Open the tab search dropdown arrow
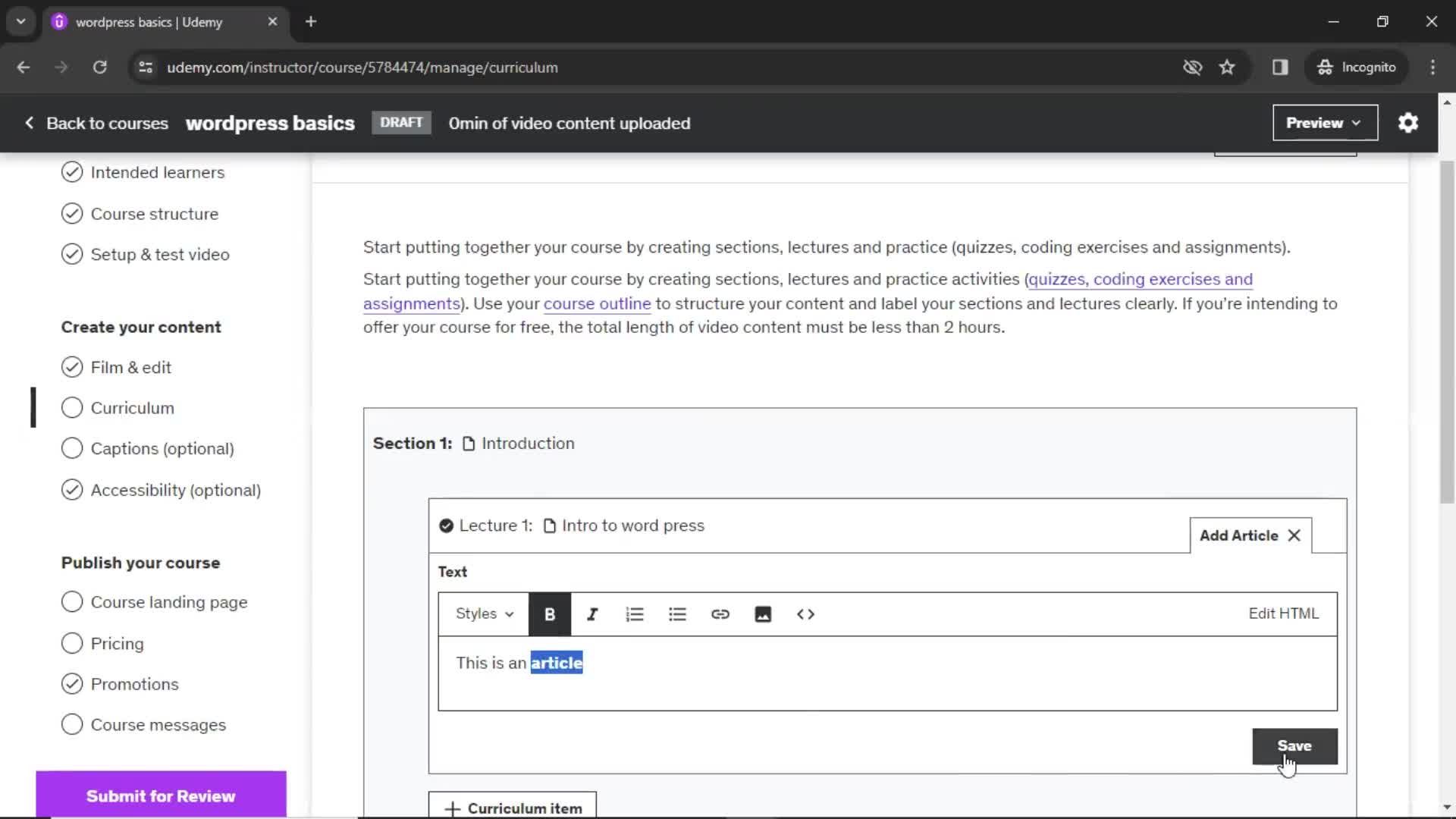The width and height of the screenshot is (1456, 819). (x=20, y=21)
